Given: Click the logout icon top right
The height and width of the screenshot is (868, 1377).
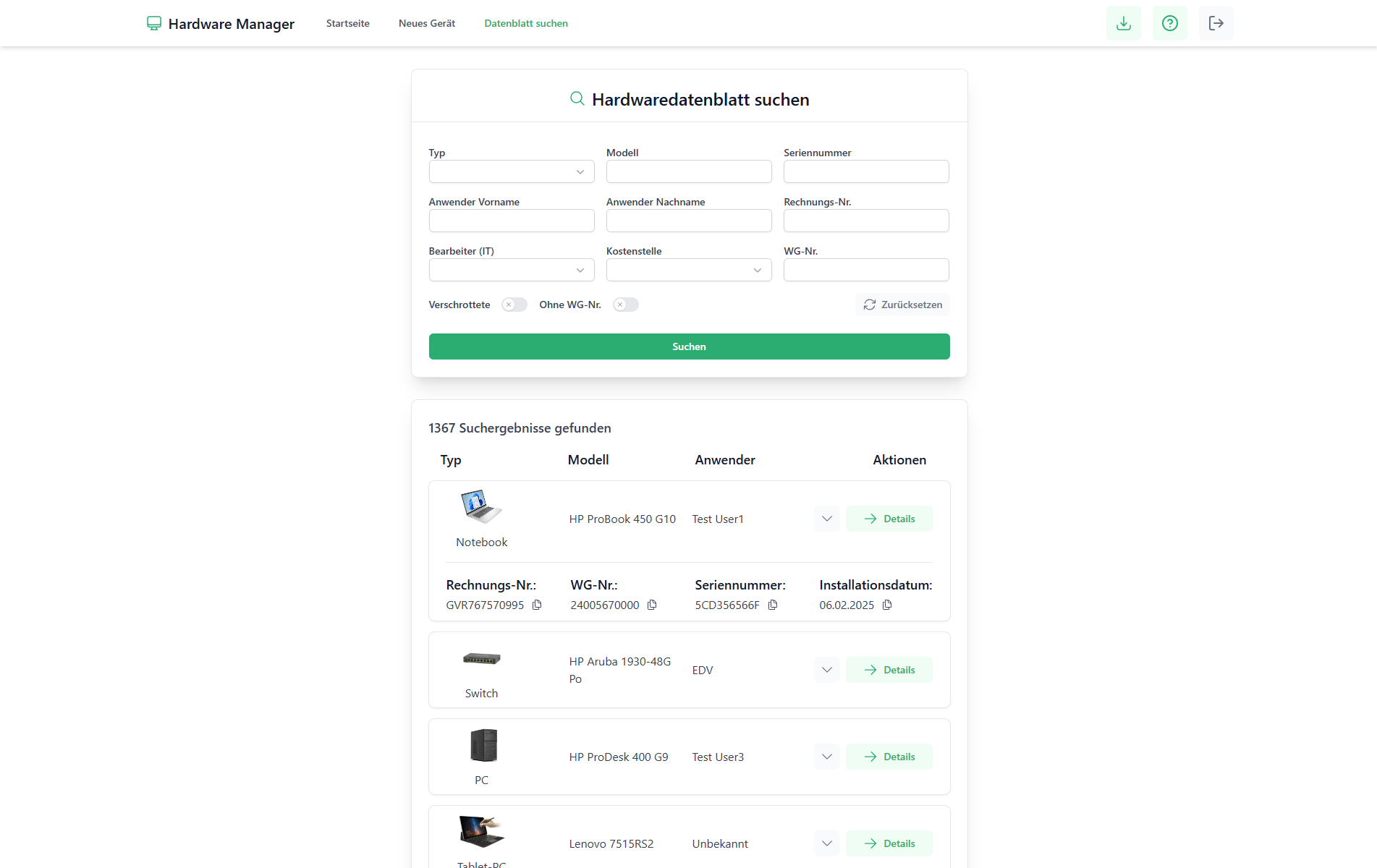Looking at the screenshot, I should pos(1216,22).
